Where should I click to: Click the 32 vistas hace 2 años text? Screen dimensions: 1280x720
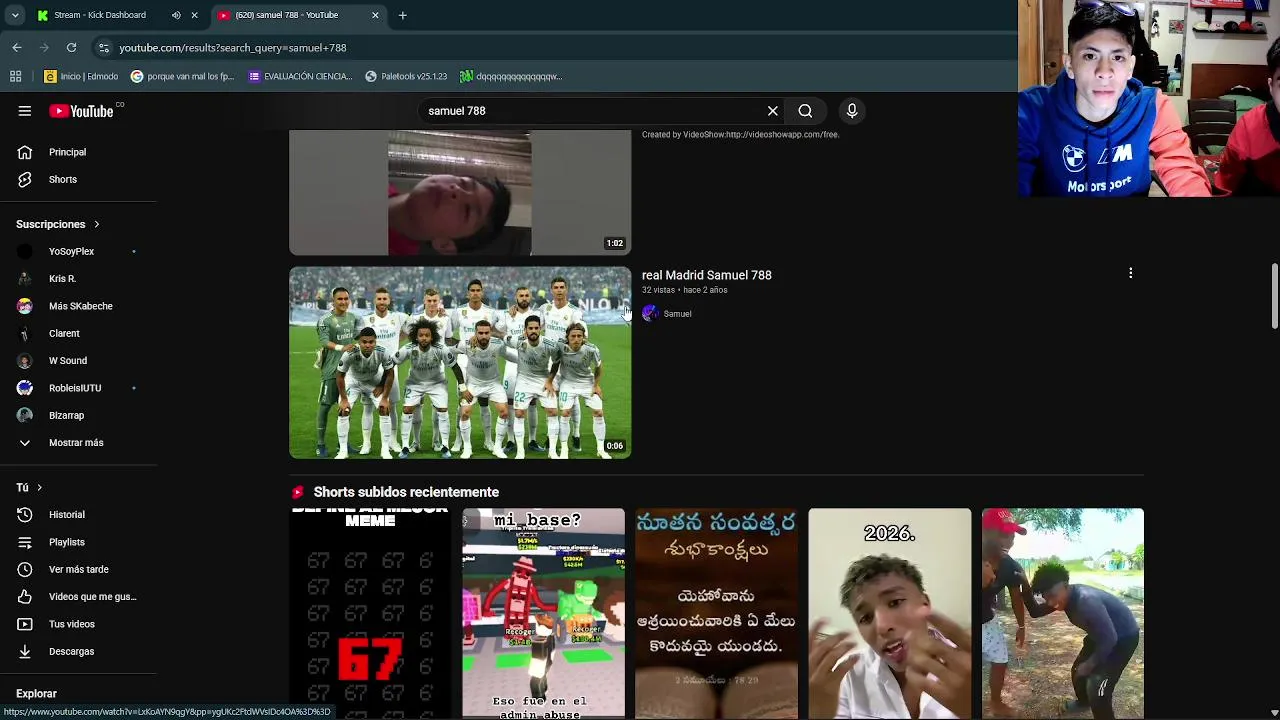click(684, 290)
